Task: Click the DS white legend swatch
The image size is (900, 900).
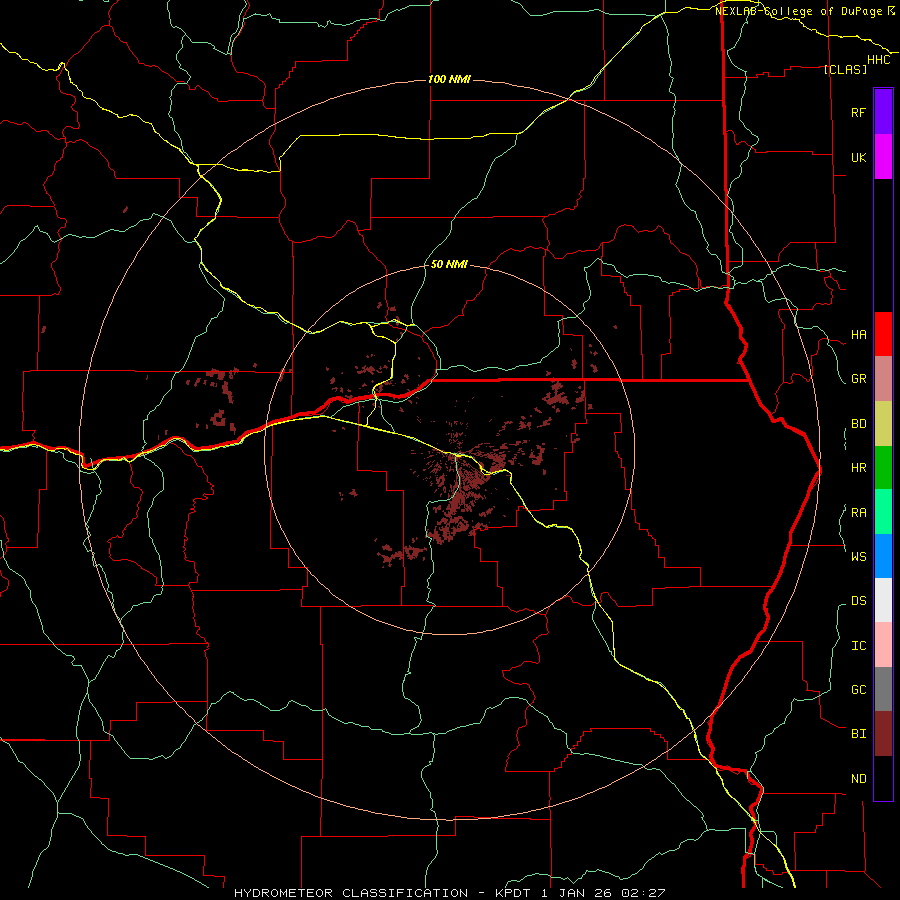Action: pos(883,600)
